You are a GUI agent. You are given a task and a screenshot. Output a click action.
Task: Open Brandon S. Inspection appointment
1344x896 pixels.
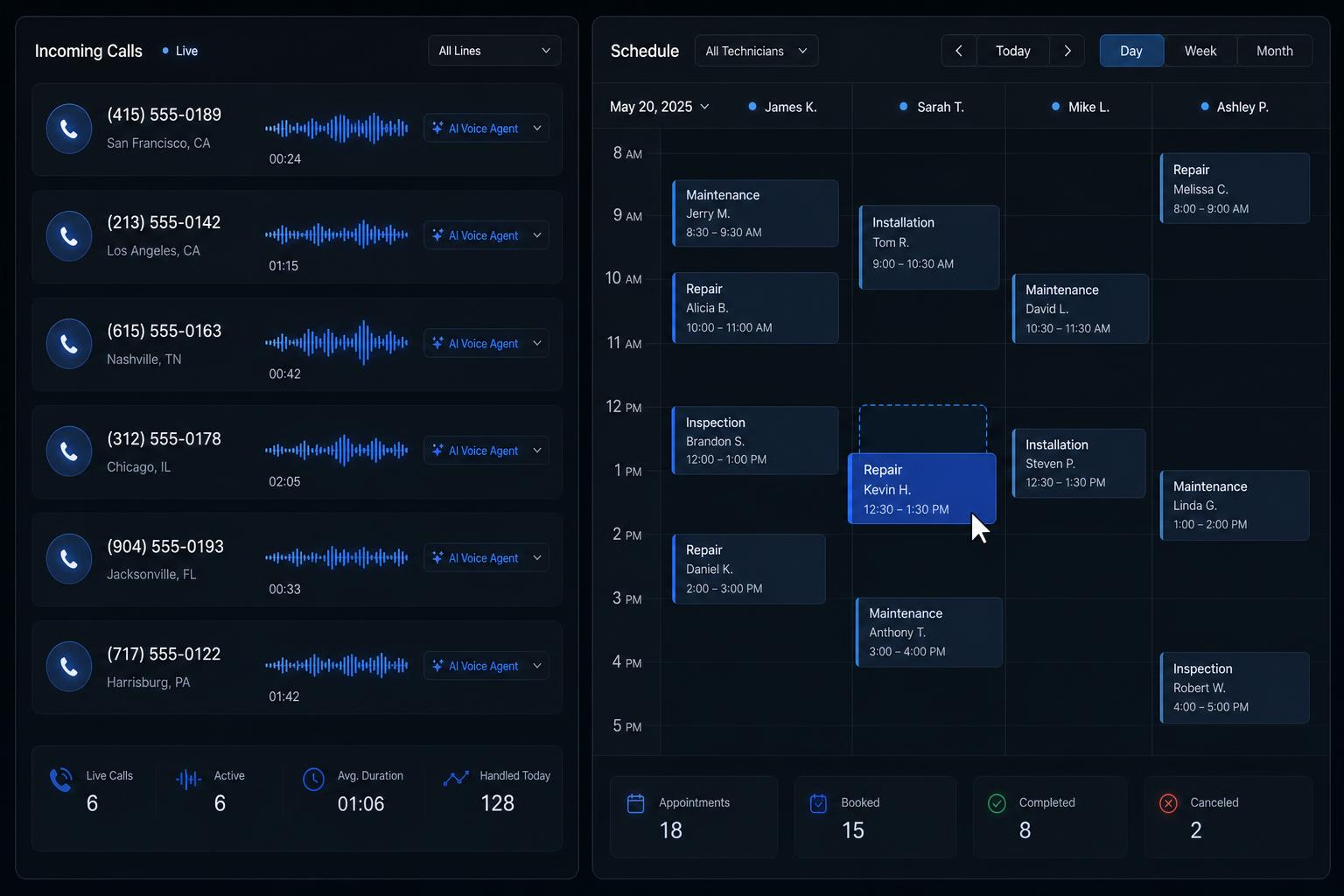(755, 441)
